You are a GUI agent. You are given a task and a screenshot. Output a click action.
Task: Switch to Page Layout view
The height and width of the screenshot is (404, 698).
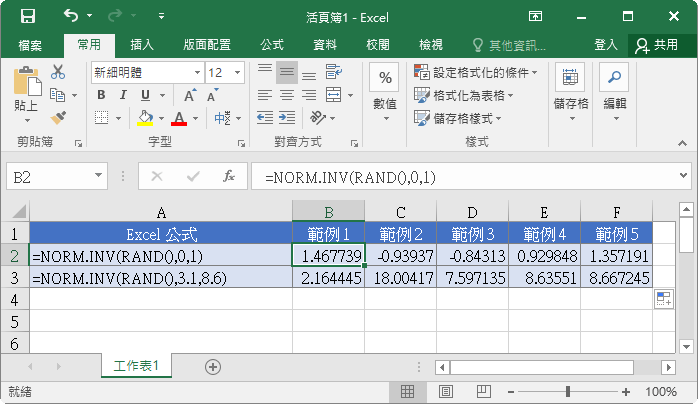tap(446, 392)
